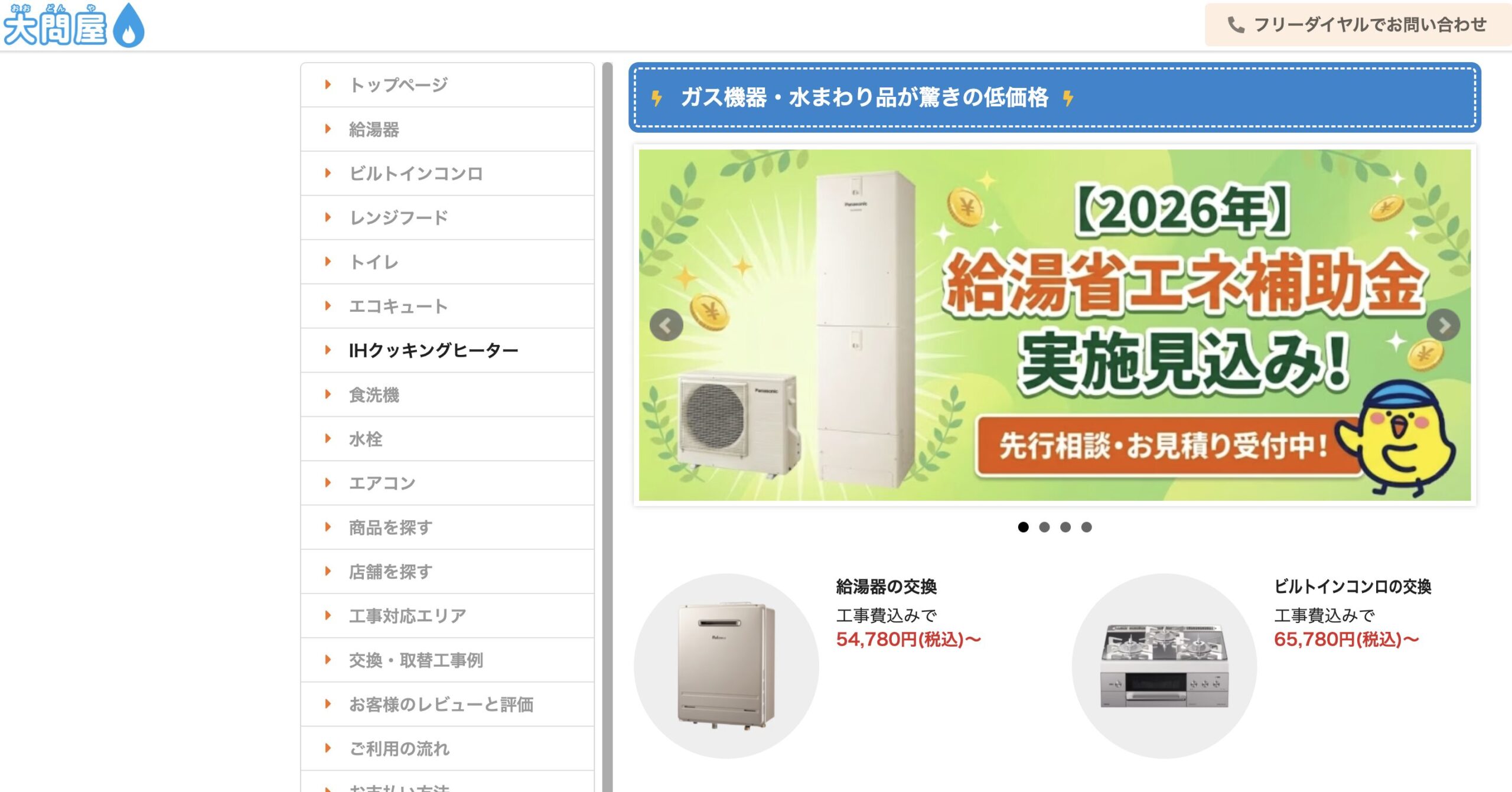Open the 給湯器の交換 link
1512x792 pixels.
point(886,586)
